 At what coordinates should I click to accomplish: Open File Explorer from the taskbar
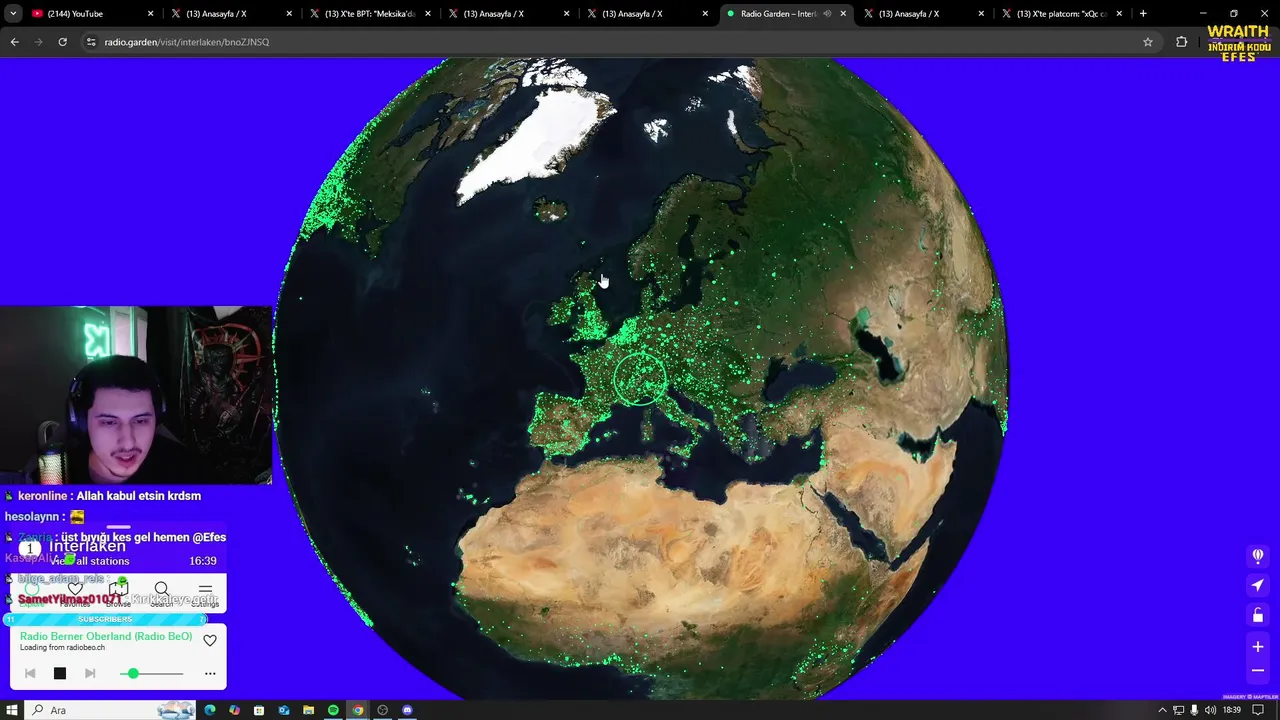pyautogui.click(x=309, y=710)
